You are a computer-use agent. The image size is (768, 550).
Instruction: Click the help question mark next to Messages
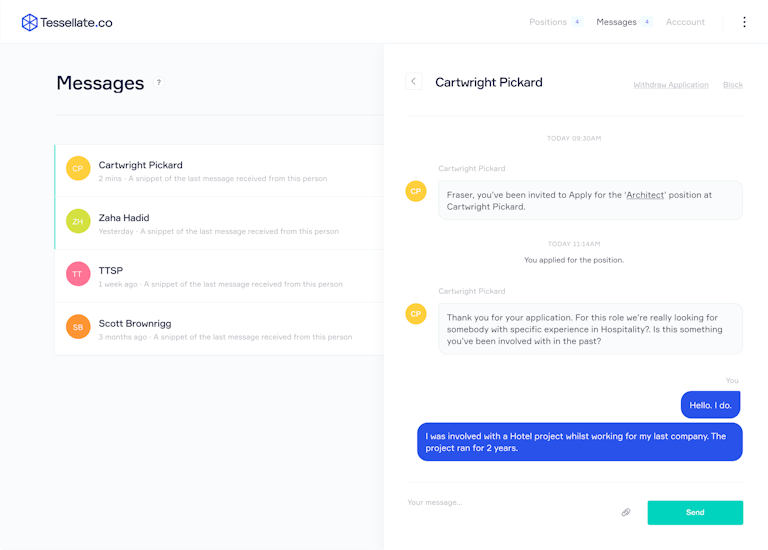pyautogui.click(x=159, y=83)
